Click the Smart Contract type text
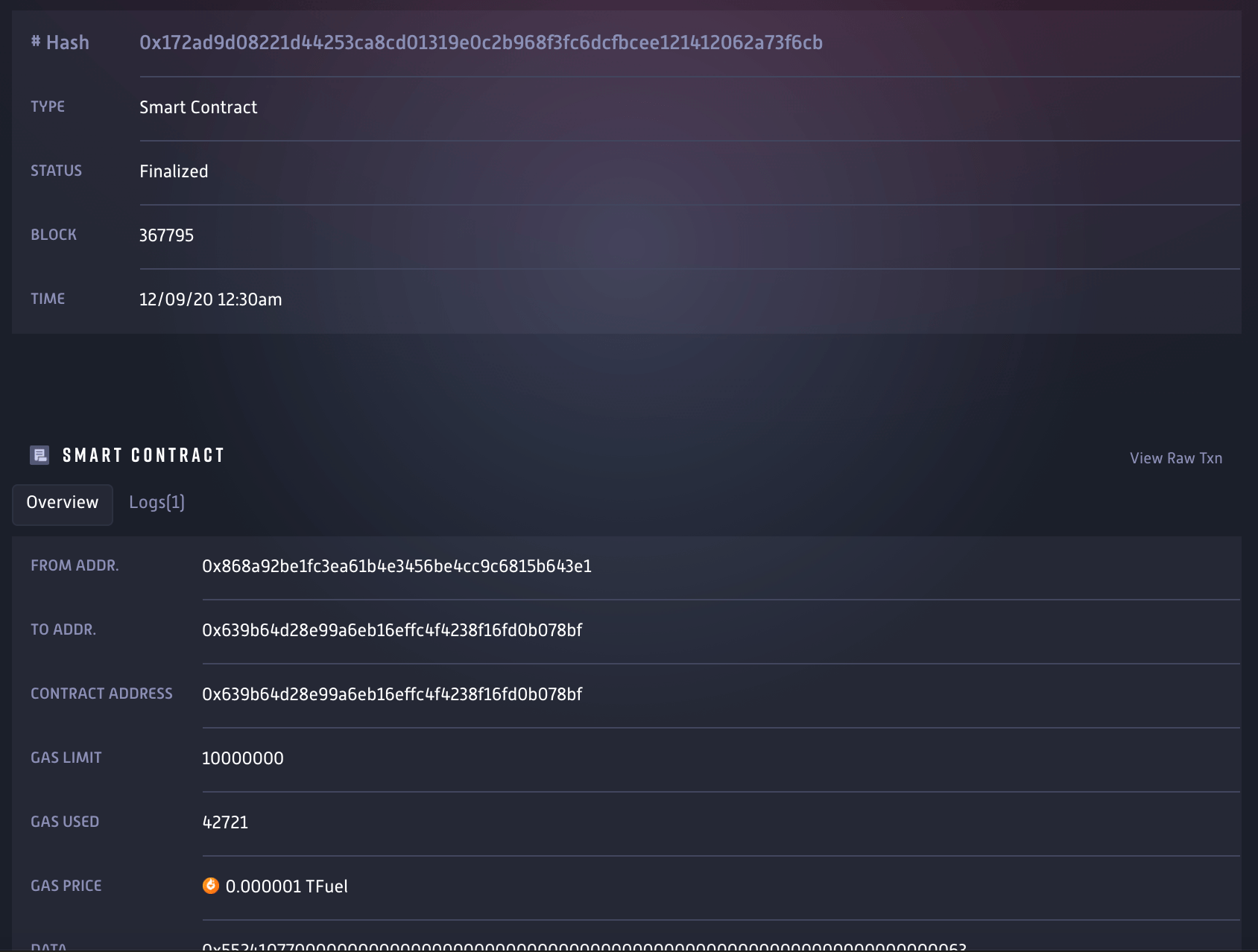This screenshot has height=952, width=1258. pyautogui.click(x=198, y=107)
